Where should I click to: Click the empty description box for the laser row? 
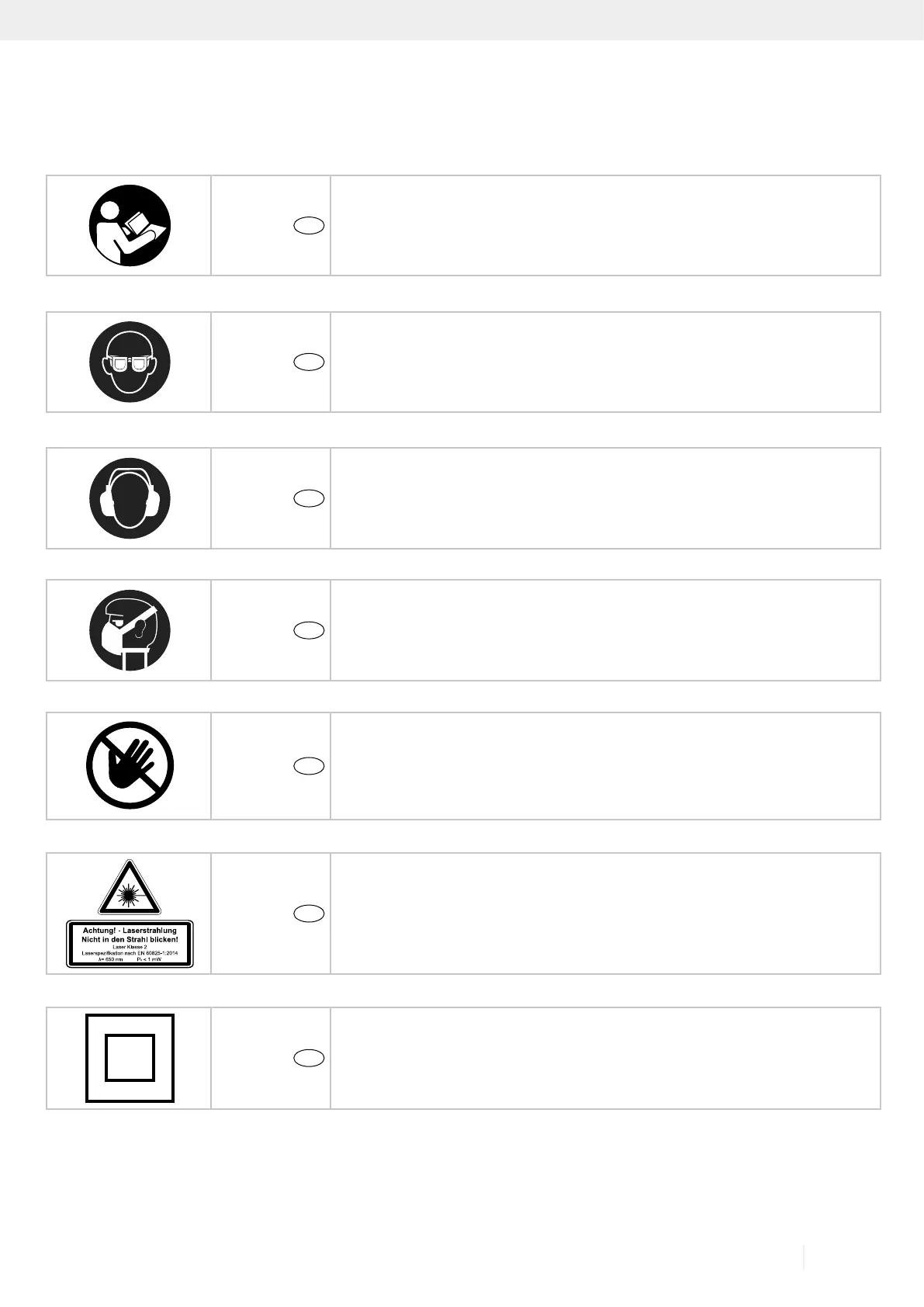pos(605,914)
